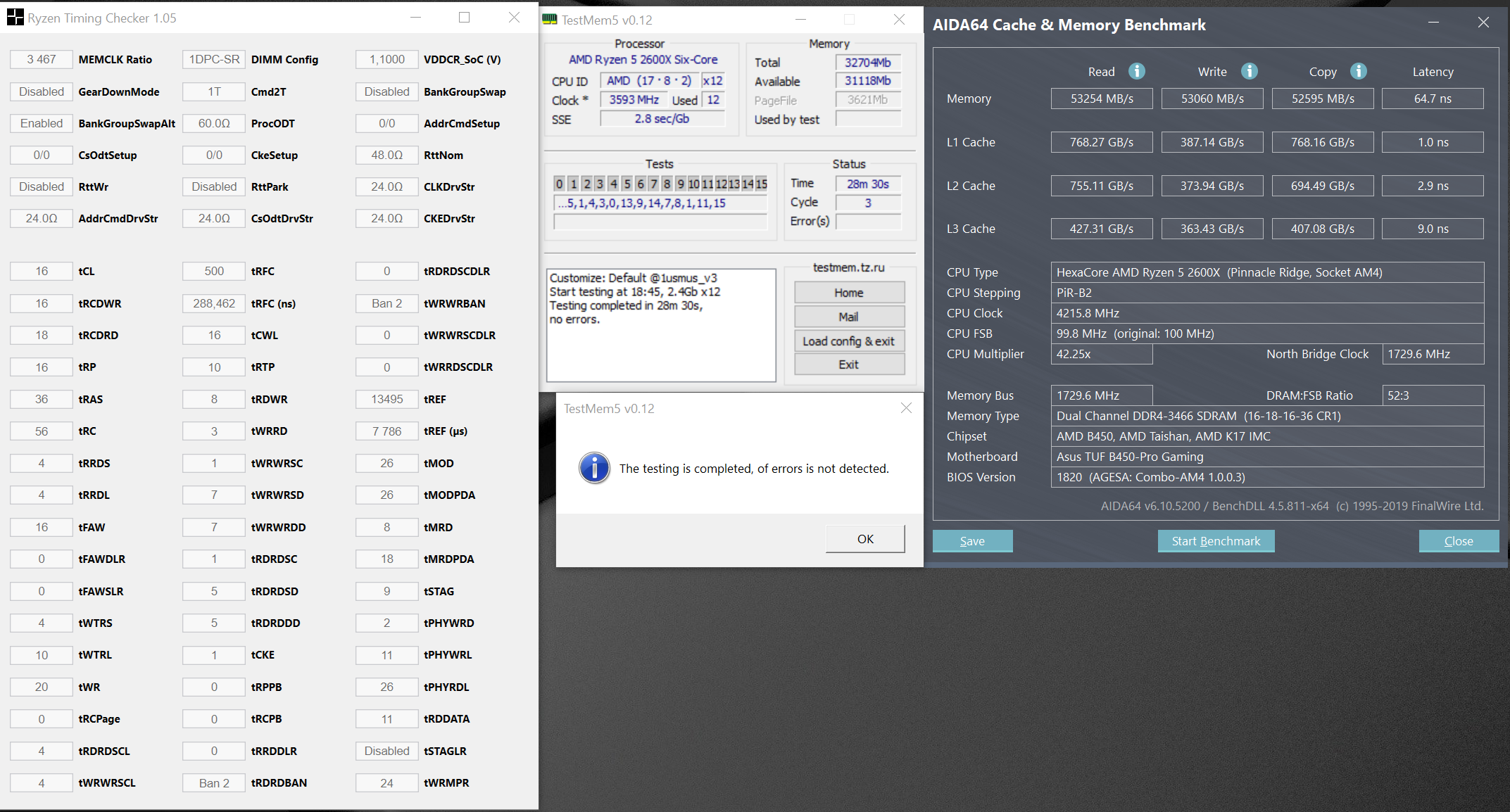Click the TestMem5 title bar icon
Viewport: 1510px width, 812px height.
[550, 20]
